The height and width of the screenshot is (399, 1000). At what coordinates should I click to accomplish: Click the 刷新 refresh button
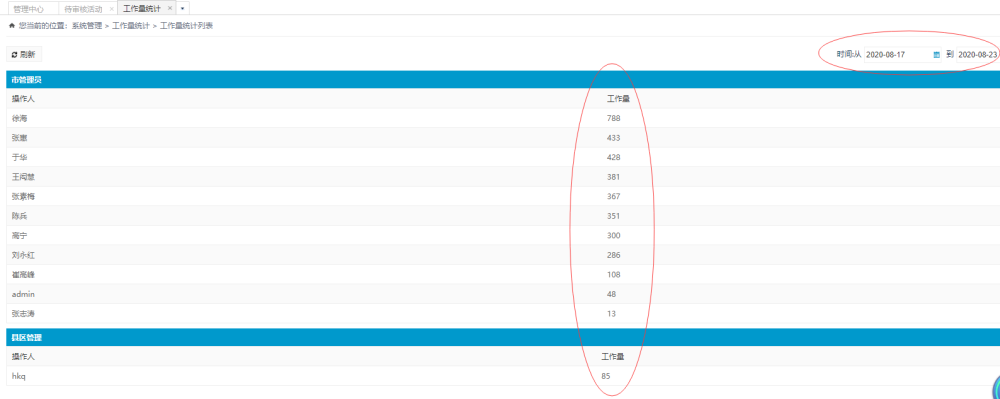[x=24, y=54]
